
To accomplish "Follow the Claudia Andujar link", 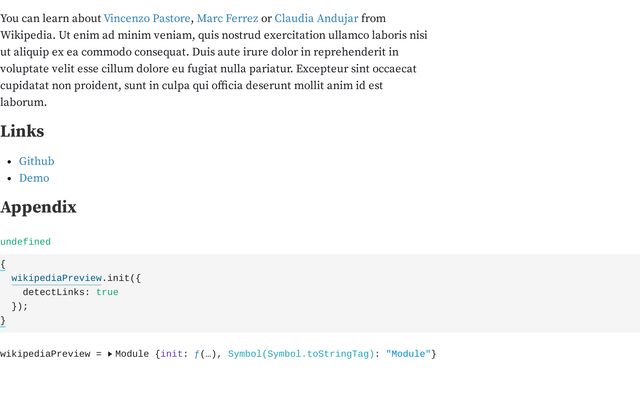I will [x=316, y=19].
